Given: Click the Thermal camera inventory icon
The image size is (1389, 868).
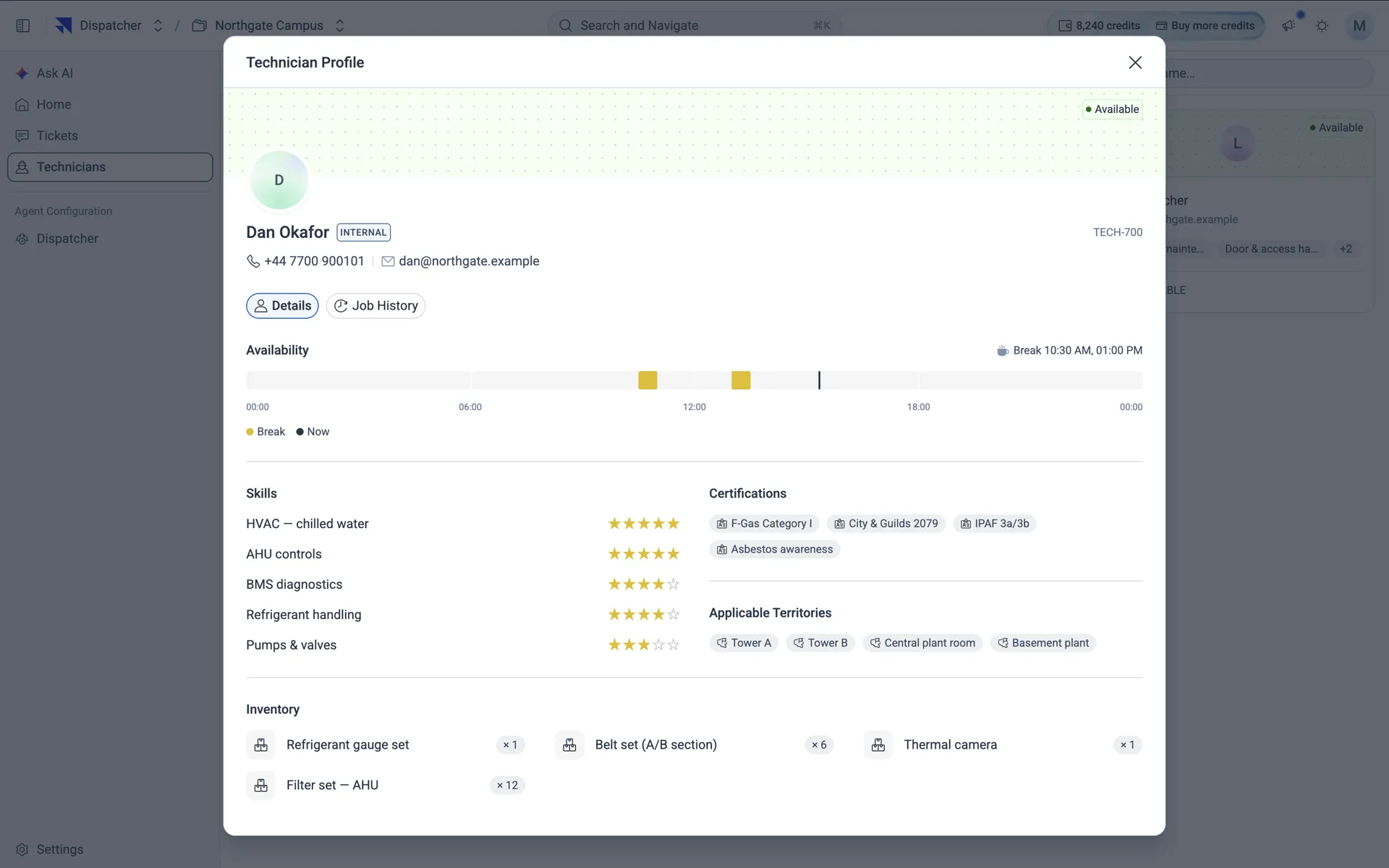Looking at the screenshot, I should coord(878,745).
